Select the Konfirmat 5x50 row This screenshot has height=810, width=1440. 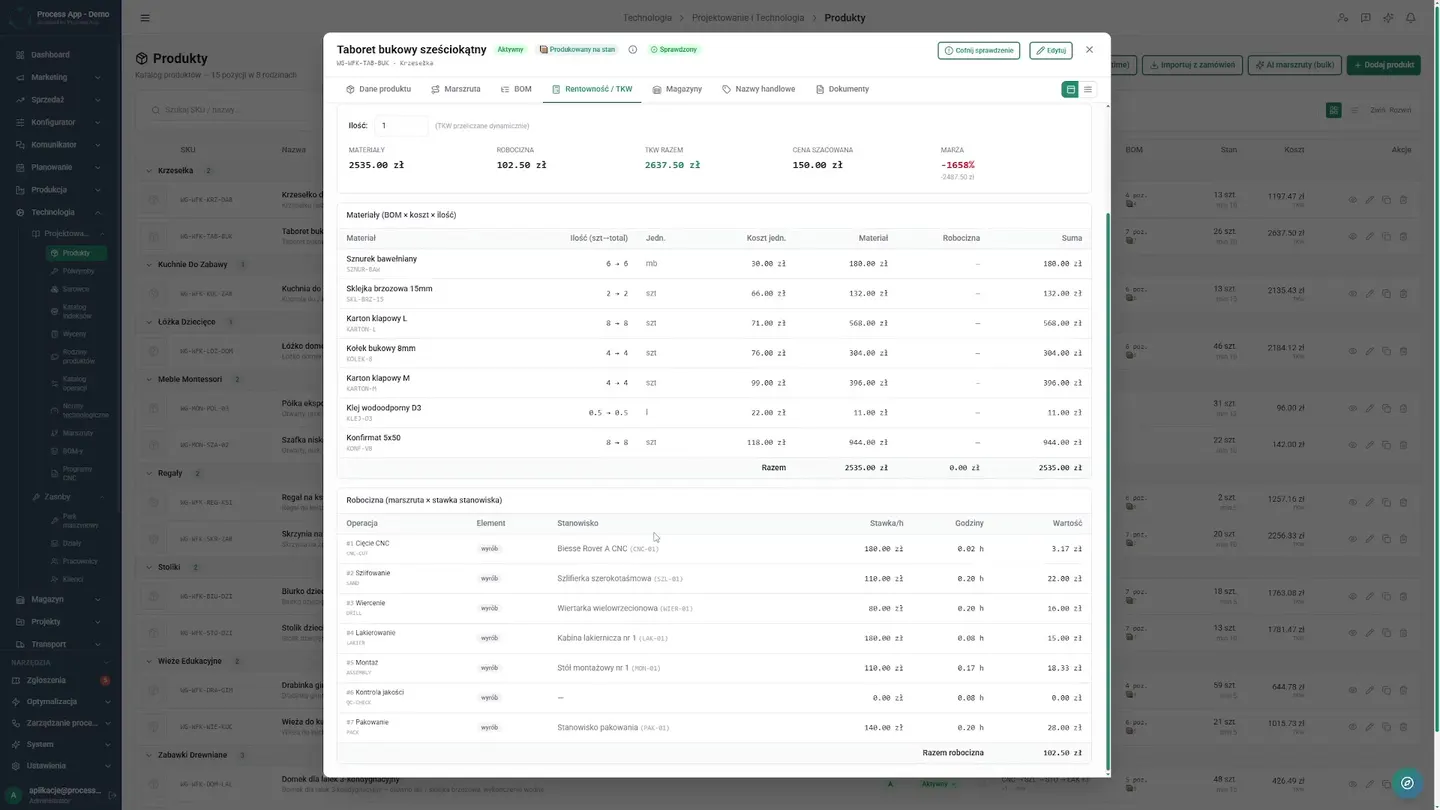tap(714, 443)
